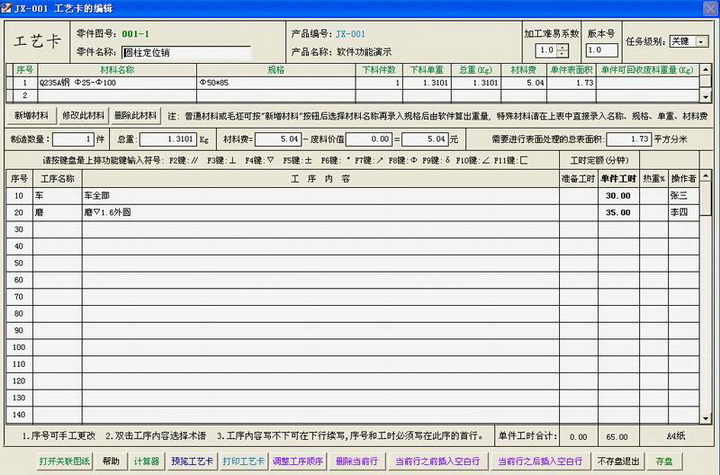Click 打印工艺卡 to print
The image size is (720, 475).
pos(241,461)
